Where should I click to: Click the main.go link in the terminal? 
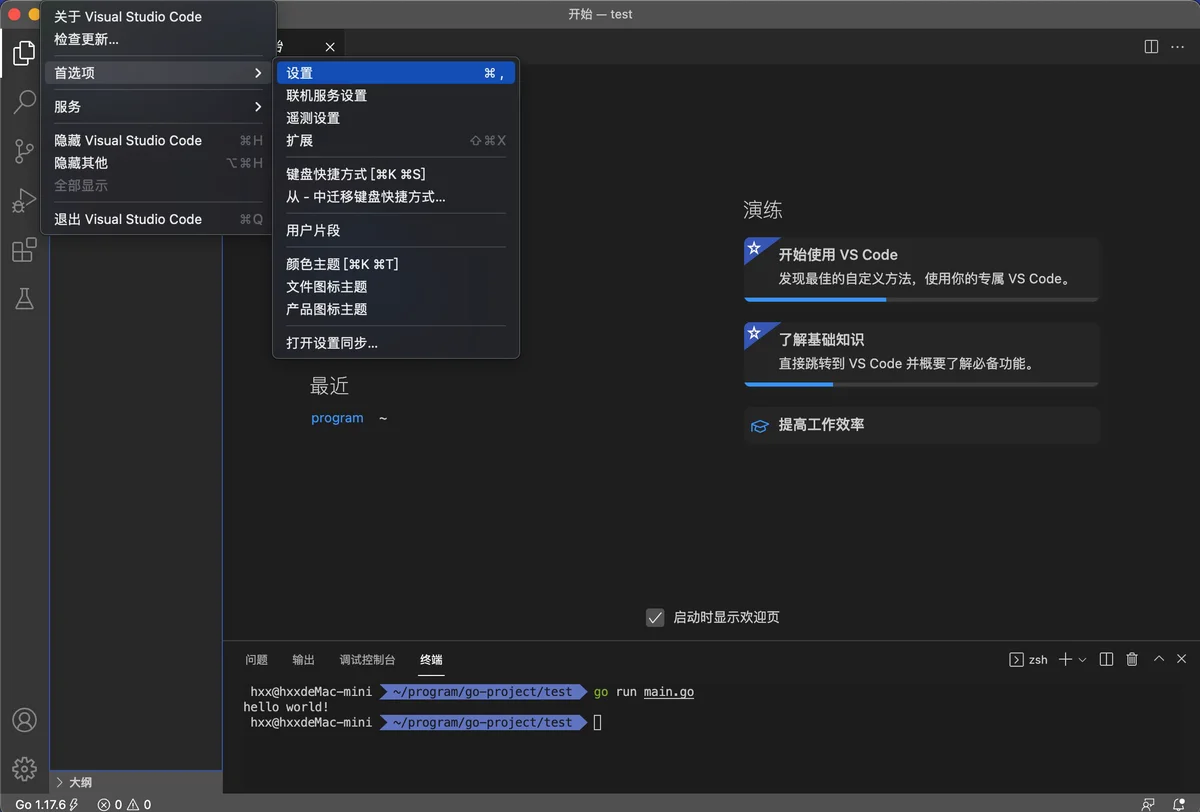669,692
